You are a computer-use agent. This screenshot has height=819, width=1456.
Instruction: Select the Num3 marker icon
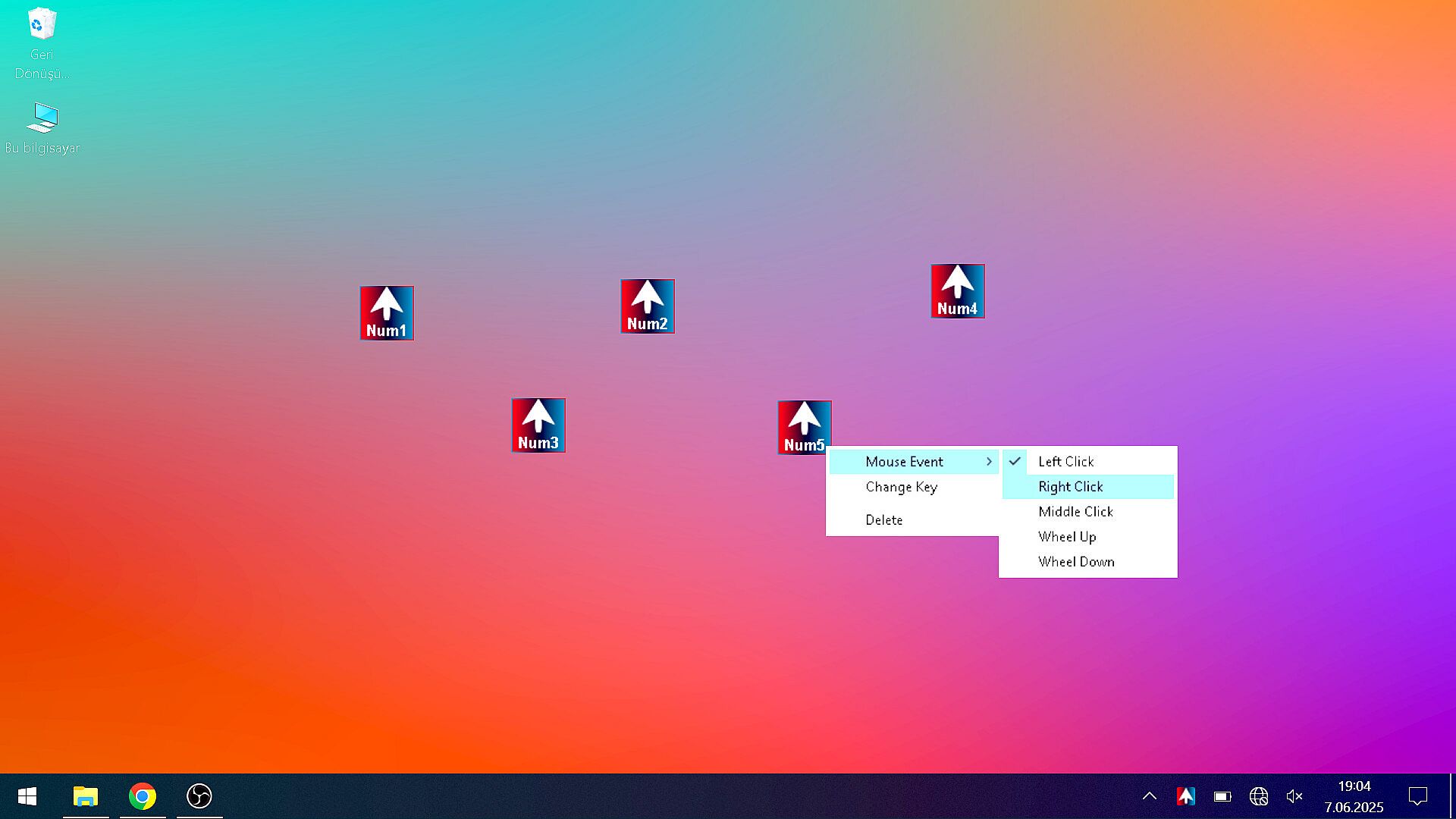tap(538, 425)
